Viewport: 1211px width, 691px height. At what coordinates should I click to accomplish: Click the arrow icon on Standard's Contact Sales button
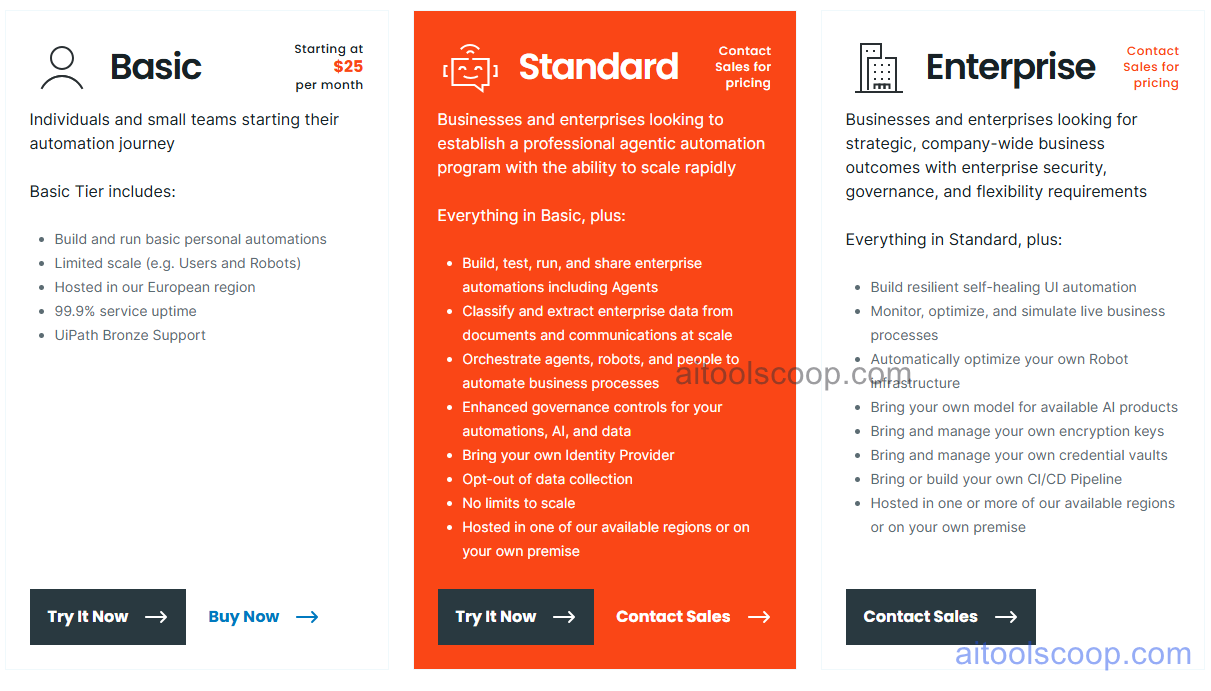tap(758, 617)
